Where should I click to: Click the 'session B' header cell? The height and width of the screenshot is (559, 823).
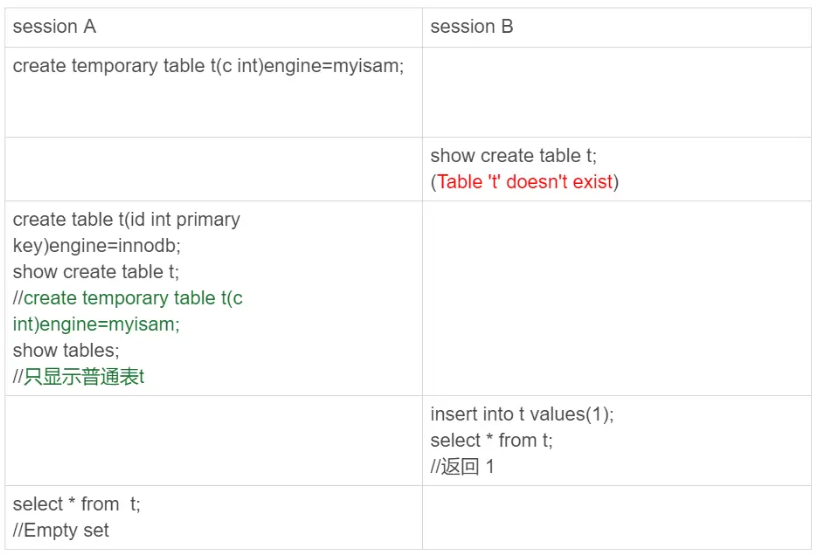click(x=617, y=27)
